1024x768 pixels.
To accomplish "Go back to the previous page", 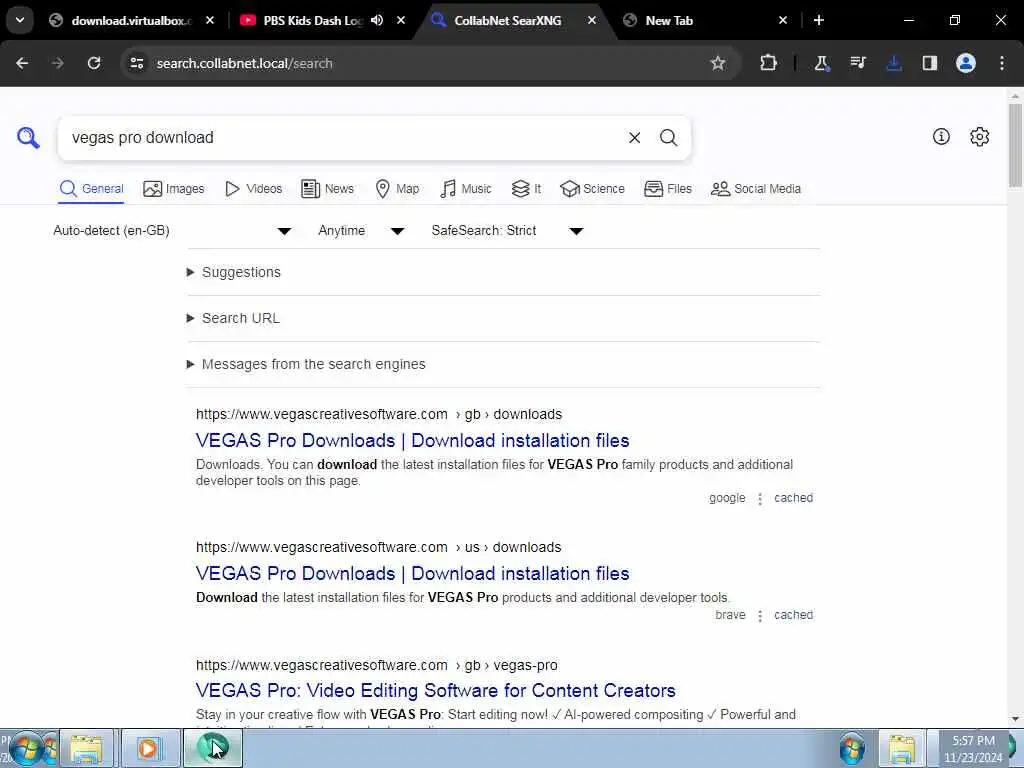I will 22,63.
